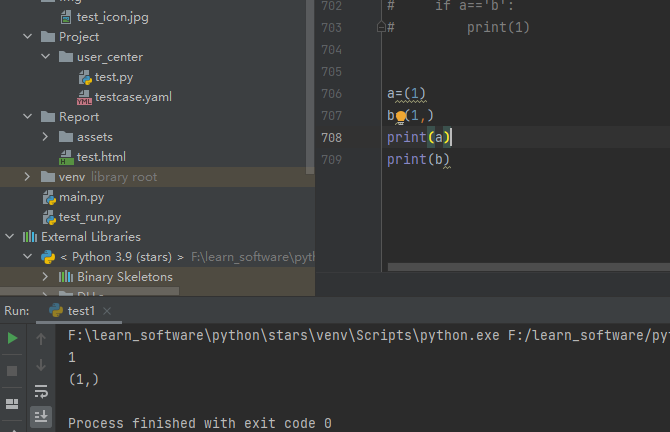Click the yellow intention lightbulb on line 707
This screenshot has width=670, height=432.
401,116
